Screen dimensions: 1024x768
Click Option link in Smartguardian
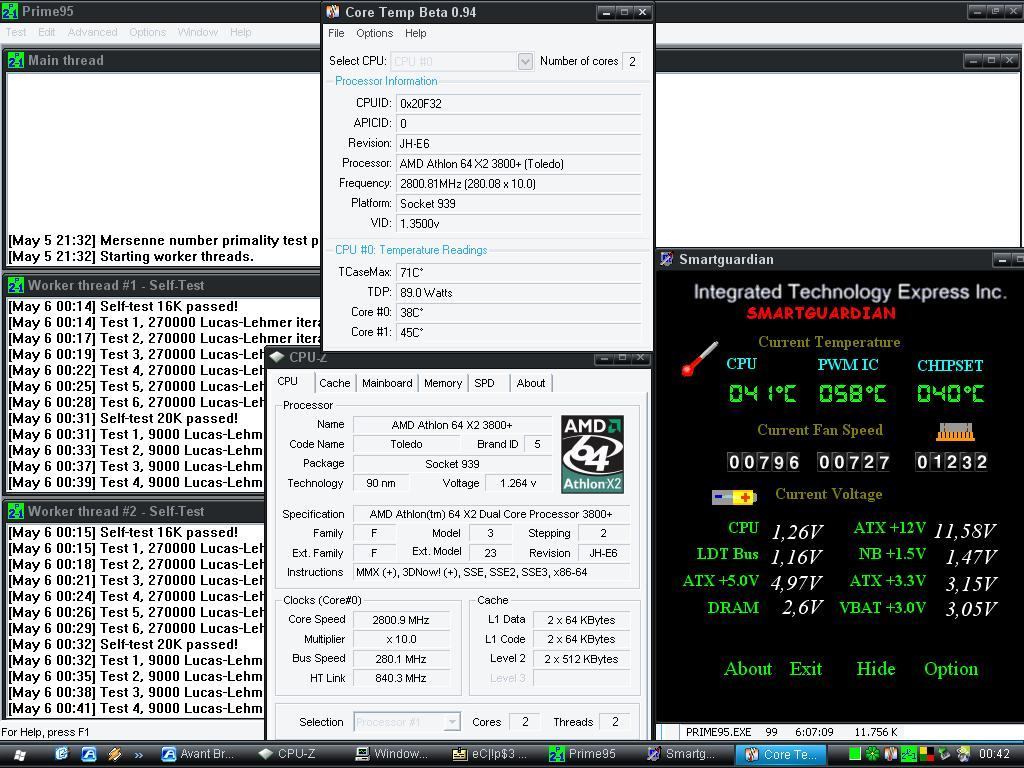951,669
